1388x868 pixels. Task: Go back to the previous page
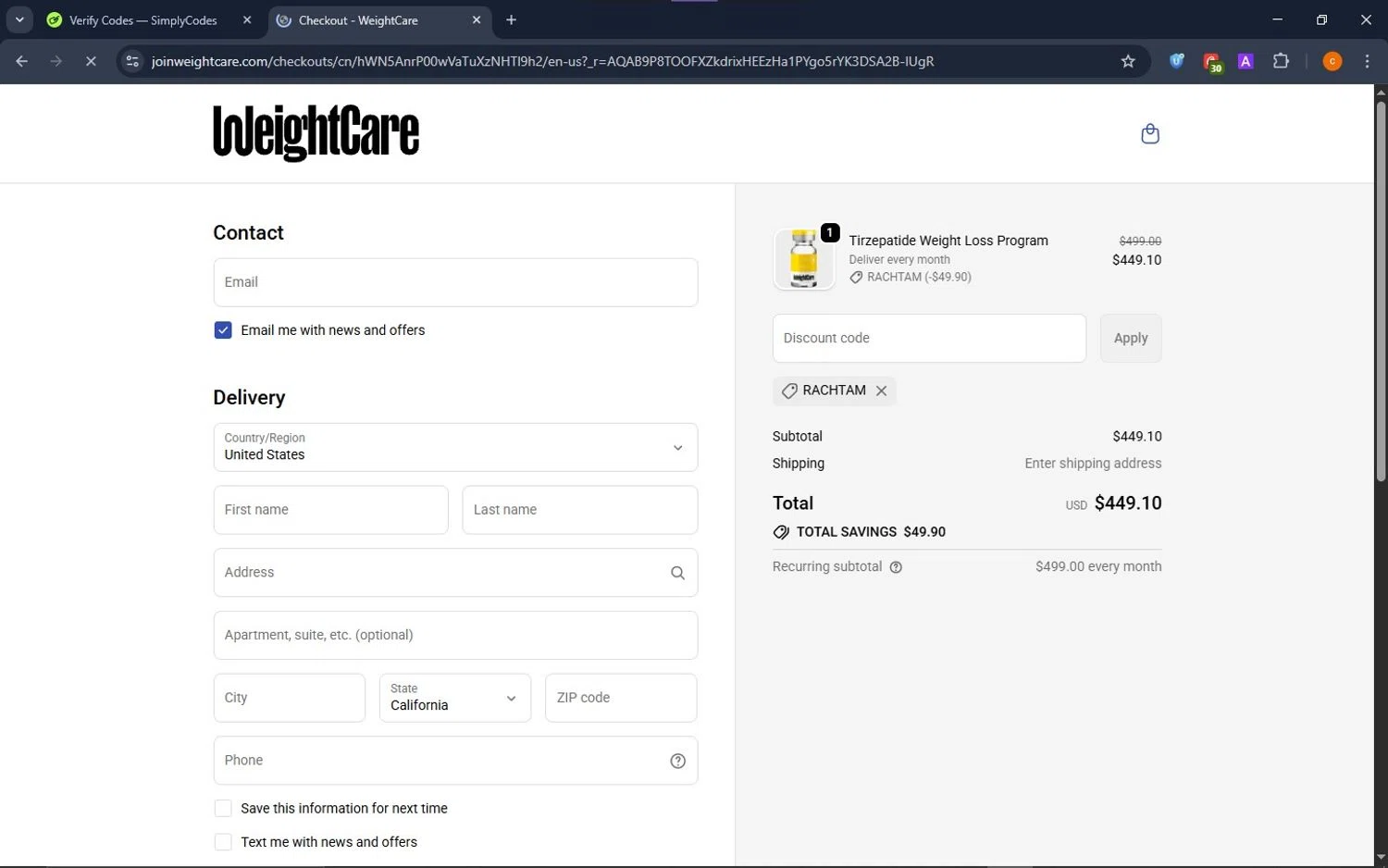pyautogui.click(x=21, y=61)
